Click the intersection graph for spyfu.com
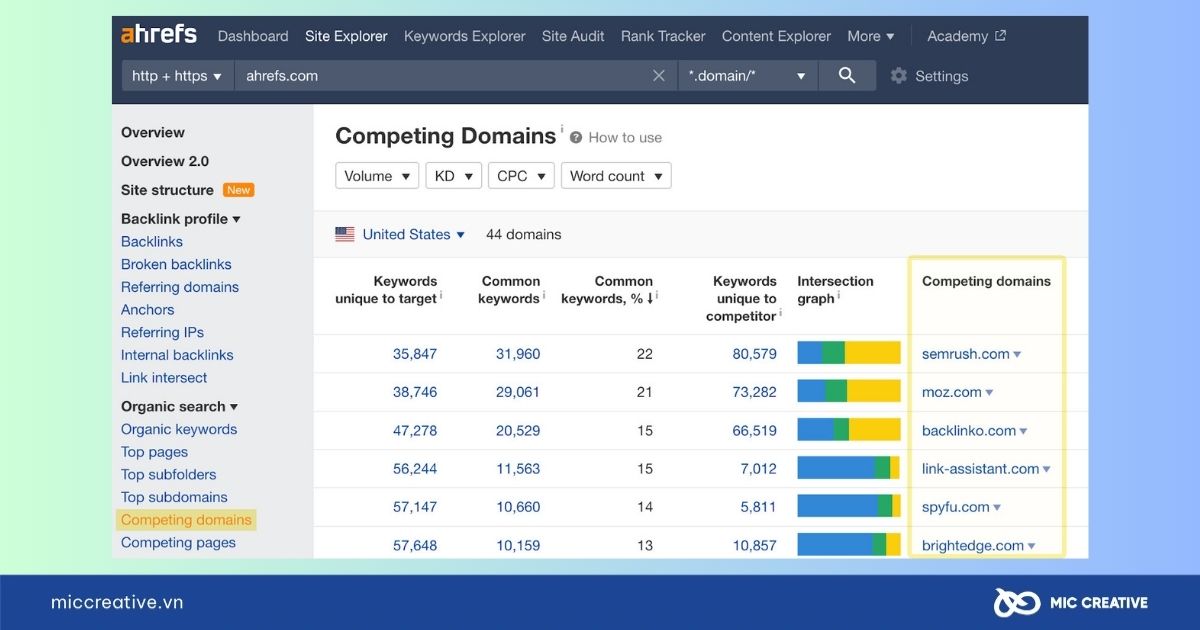 tap(849, 507)
